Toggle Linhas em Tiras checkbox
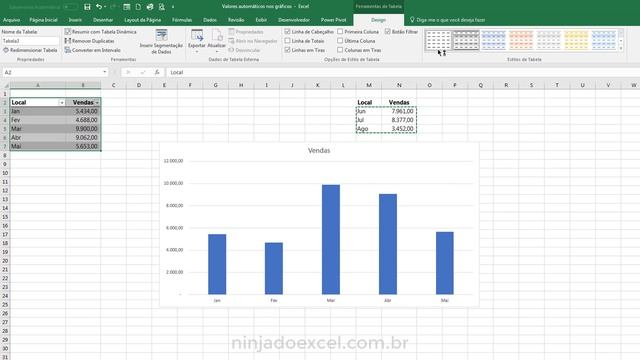The image size is (640, 360). coord(287,50)
